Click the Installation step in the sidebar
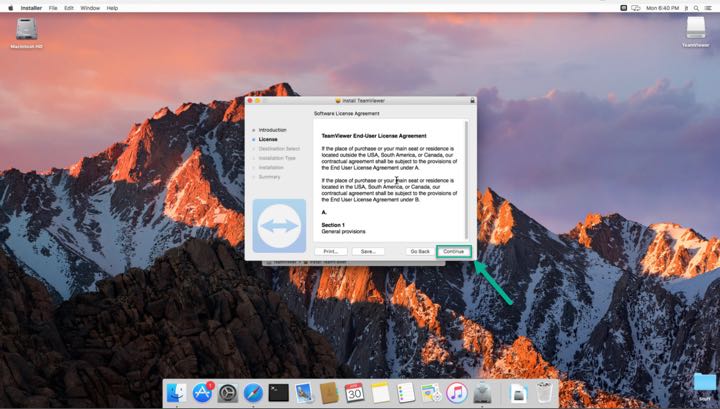Image resolution: width=720 pixels, height=409 pixels. (271, 168)
